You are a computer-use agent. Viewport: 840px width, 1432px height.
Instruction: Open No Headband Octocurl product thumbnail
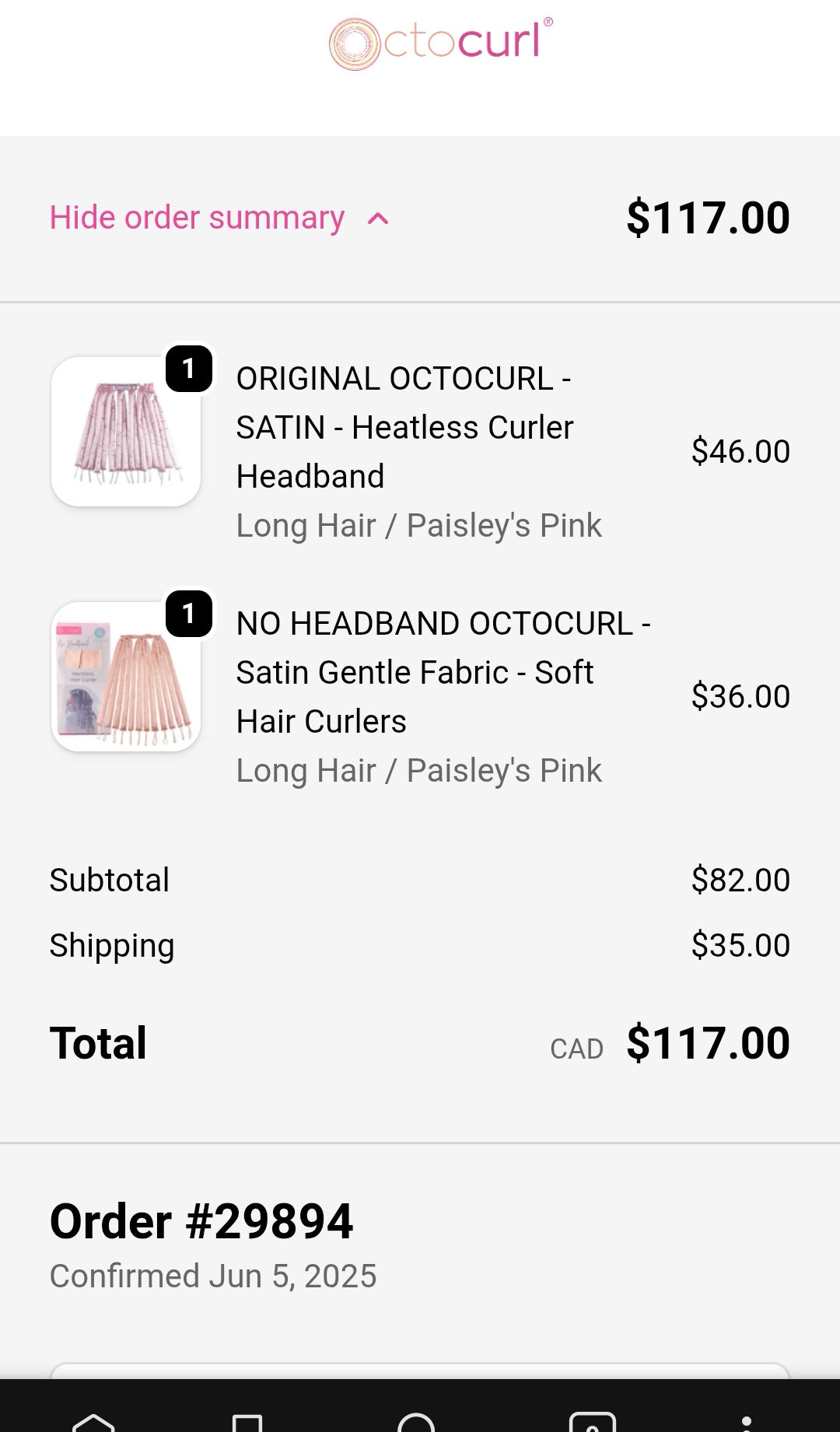126,677
